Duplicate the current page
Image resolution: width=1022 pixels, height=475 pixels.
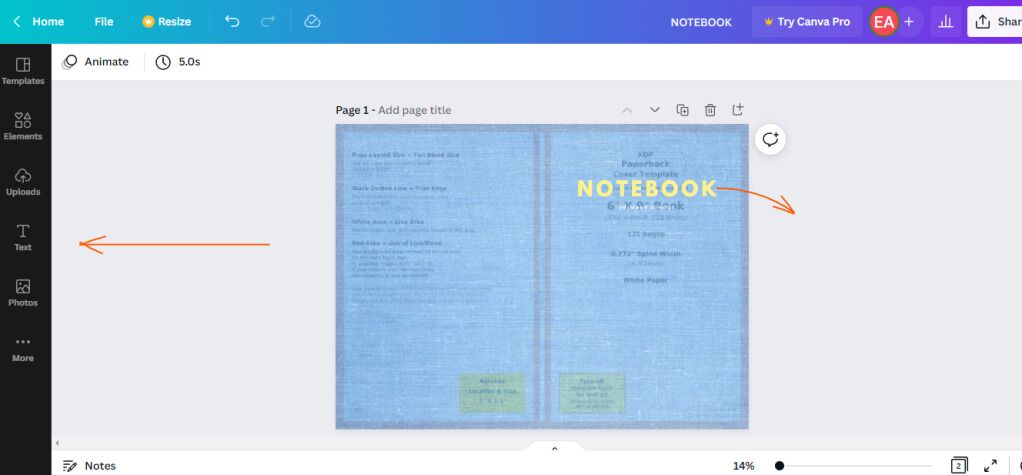pyautogui.click(x=683, y=110)
